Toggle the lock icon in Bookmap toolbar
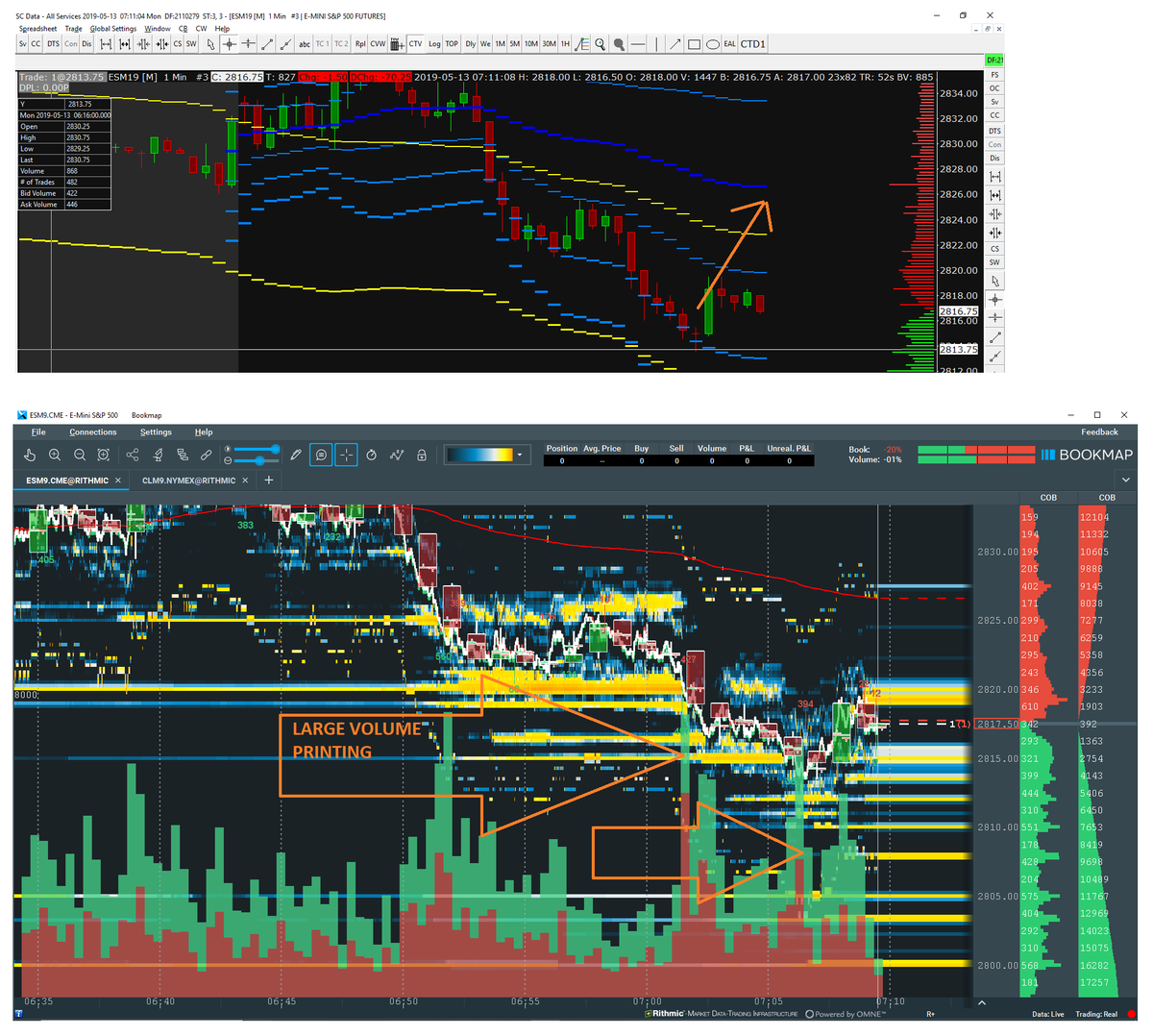The height and width of the screenshot is (1036, 1153). point(421,453)
